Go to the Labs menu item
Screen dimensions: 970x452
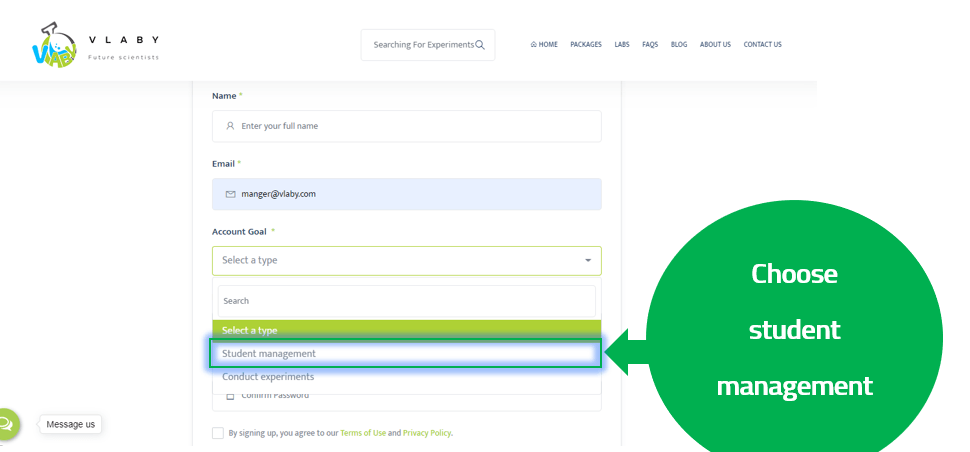pyautogui.click(x=622, y=45)
